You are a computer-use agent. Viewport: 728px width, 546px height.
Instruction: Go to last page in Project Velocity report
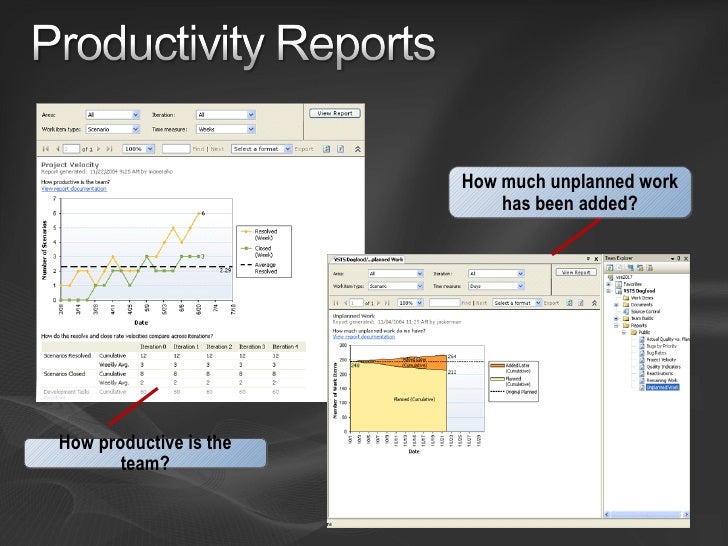pyautogui.click(x=110, y=149)
